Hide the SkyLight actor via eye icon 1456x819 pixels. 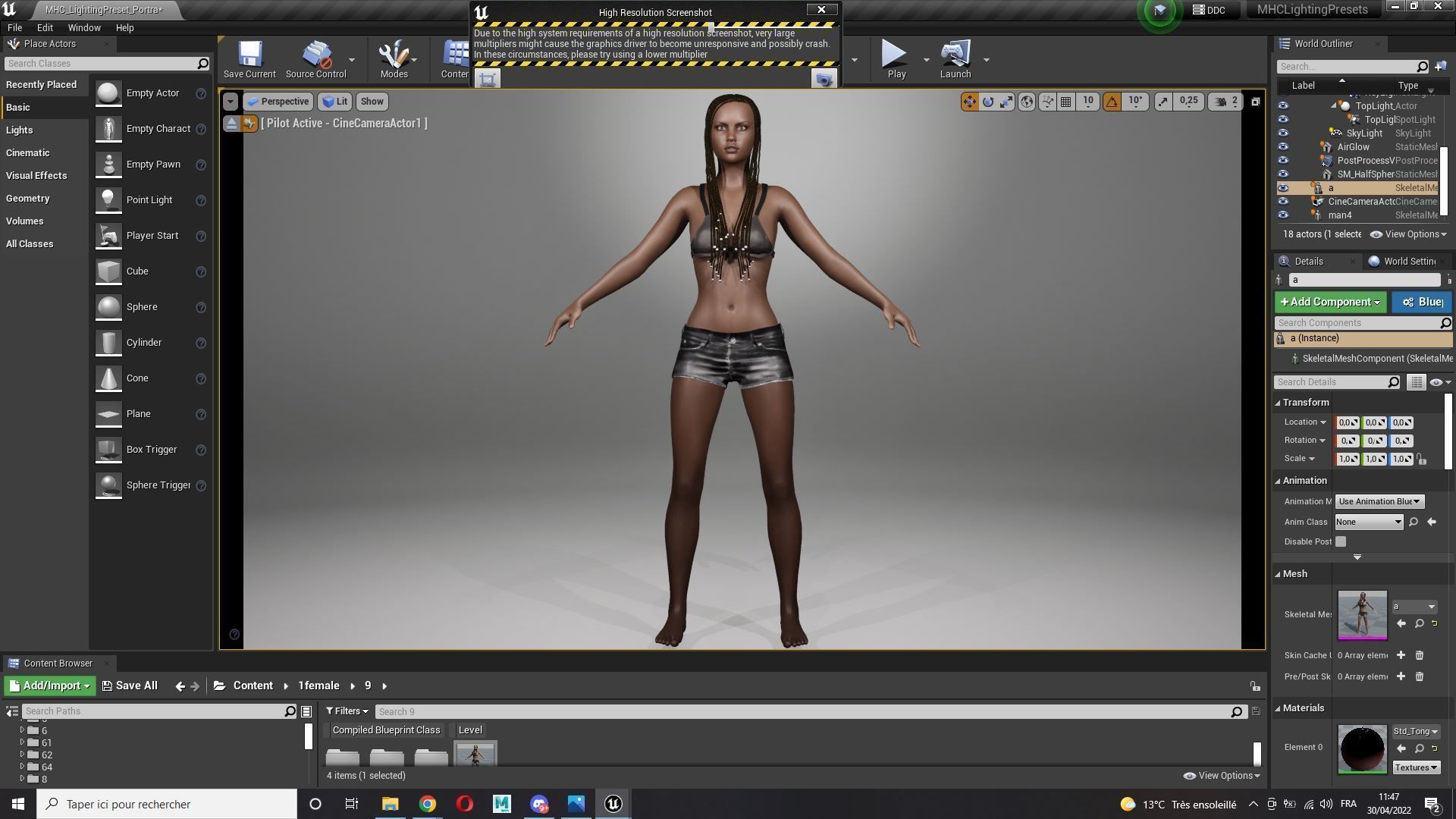pos(1283,133)
